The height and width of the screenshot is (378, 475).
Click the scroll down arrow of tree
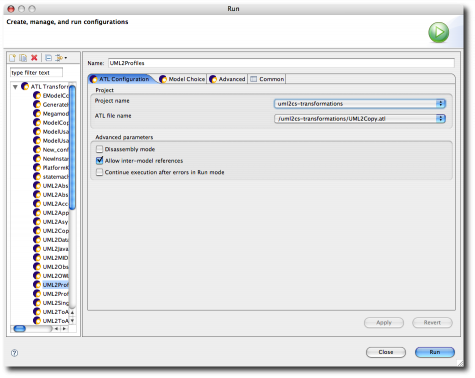pyautogui.click(x=72, y=321)
